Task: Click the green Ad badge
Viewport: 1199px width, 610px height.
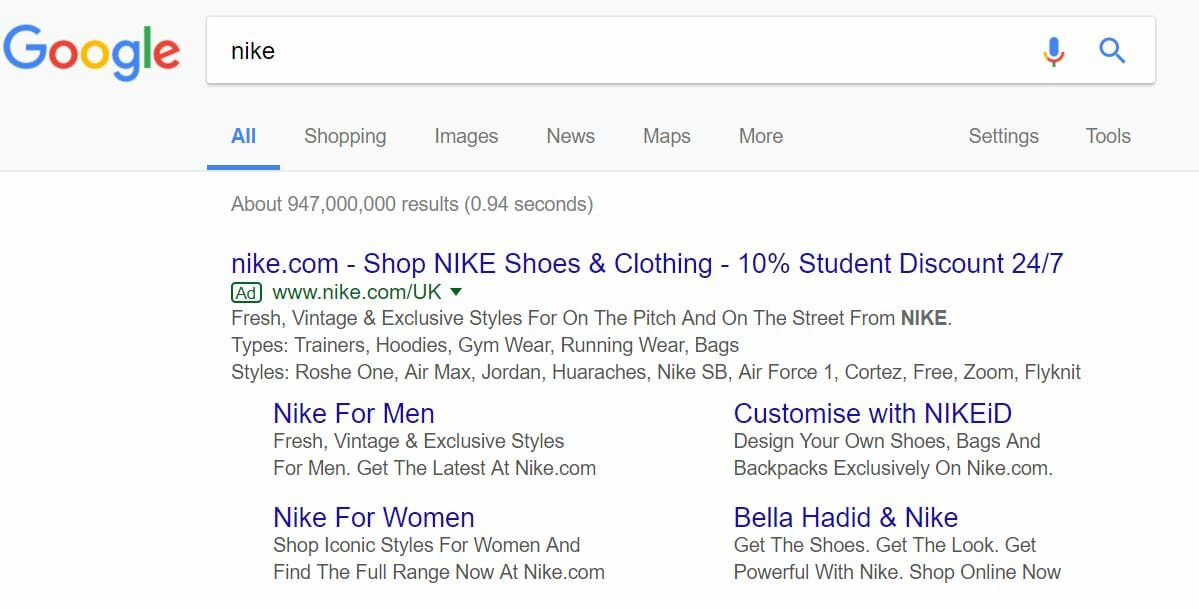Action: point(246,292)
